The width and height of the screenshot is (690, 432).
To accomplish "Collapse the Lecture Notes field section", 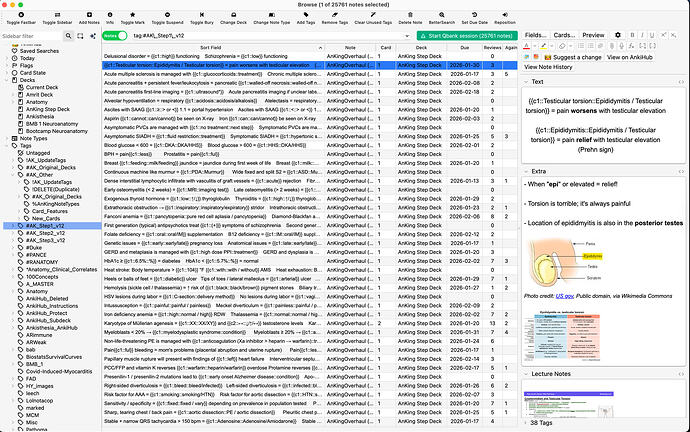I will (x=526, y=374).
